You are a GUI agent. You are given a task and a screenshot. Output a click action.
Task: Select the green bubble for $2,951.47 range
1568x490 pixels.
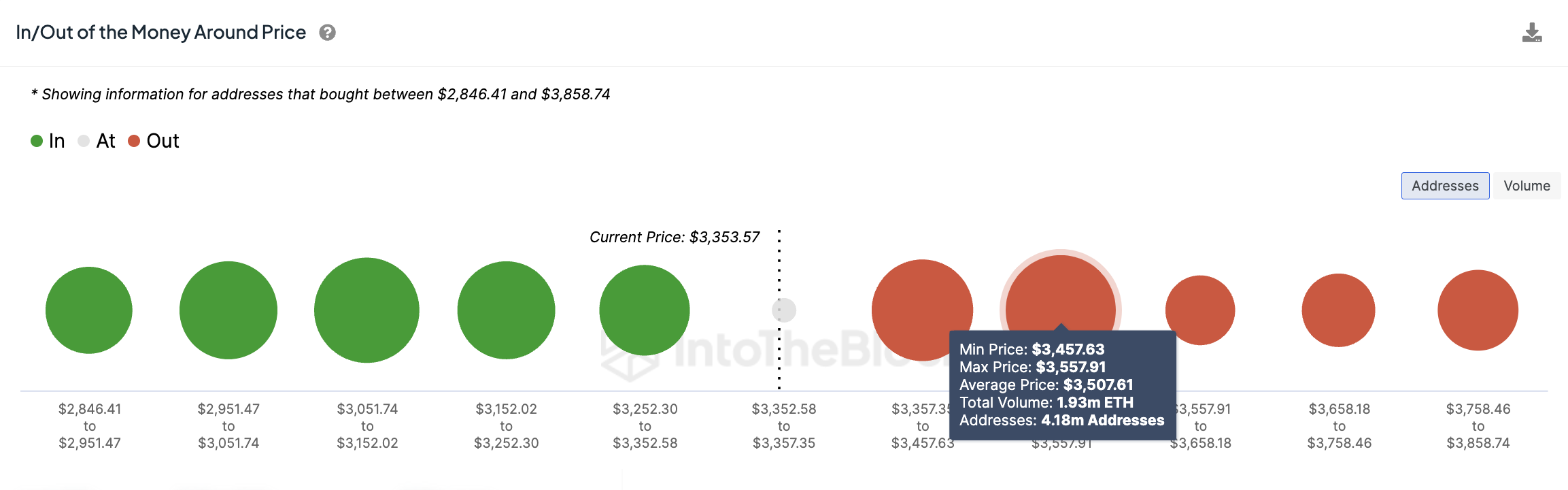(228, 310)
